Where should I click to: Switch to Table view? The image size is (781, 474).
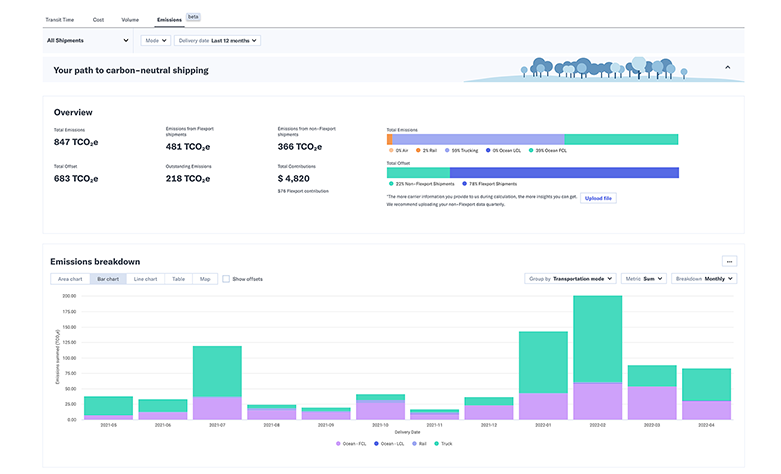point(178,279)
